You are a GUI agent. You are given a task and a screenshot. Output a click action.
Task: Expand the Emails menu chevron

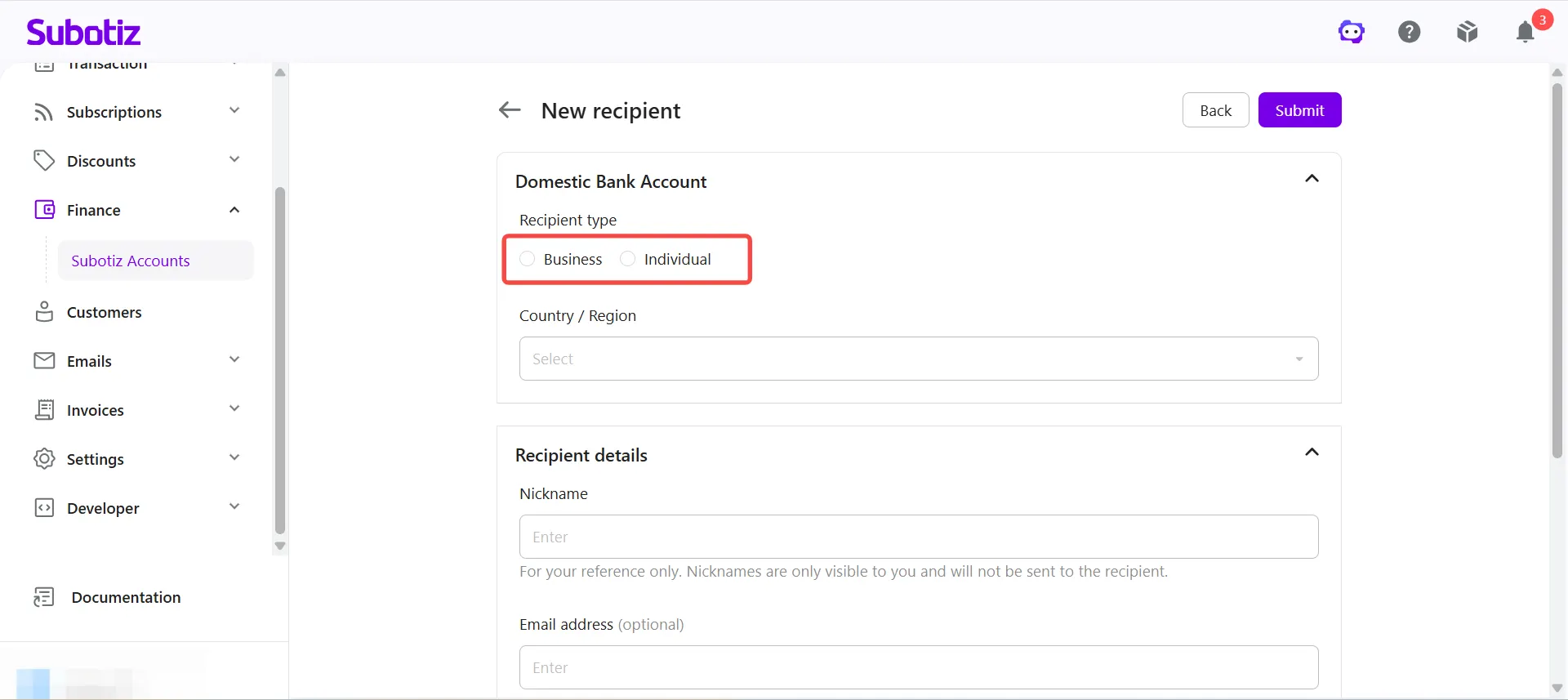click(x=234, y=359)
